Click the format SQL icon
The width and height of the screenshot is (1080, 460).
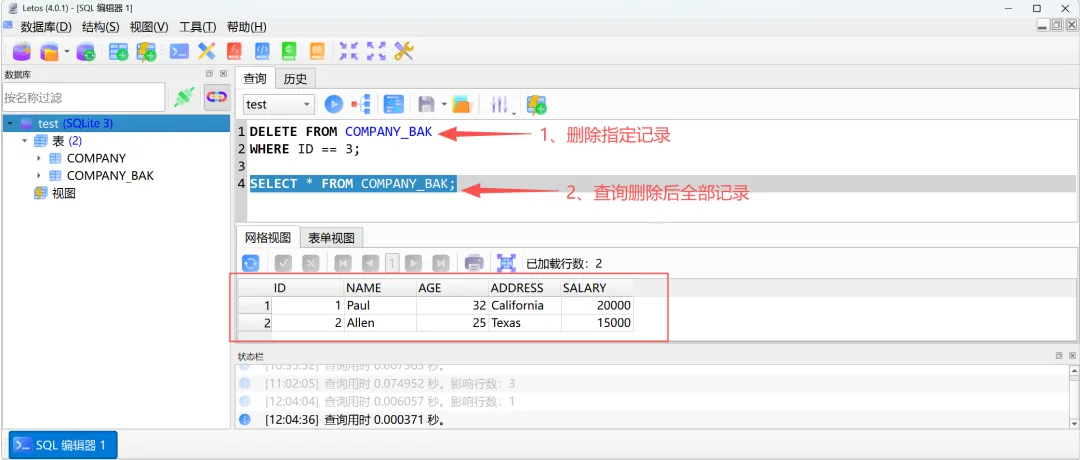point(393,105)
